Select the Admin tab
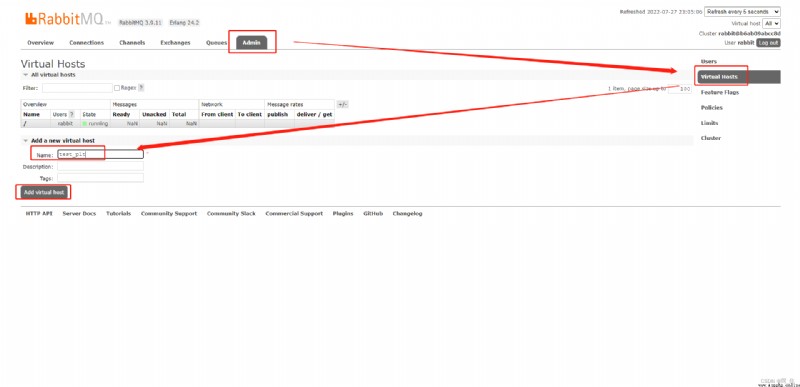Image resolution: width=800 pixels, height=387 pixels. [251, 43]
